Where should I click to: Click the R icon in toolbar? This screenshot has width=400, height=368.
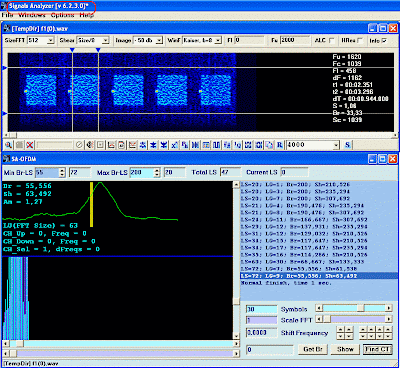click(x=279, y=145)
